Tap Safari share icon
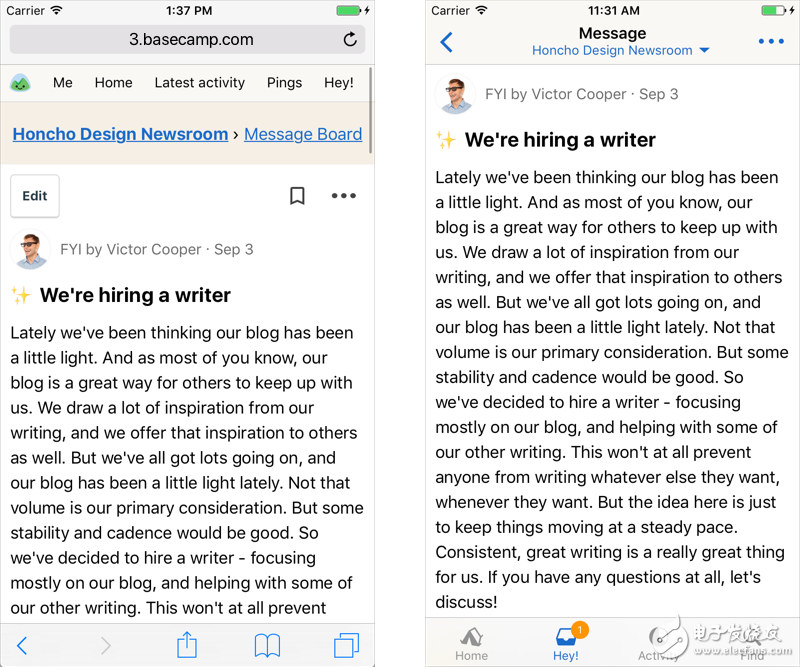Screen dimensions: 800x667 187,645
